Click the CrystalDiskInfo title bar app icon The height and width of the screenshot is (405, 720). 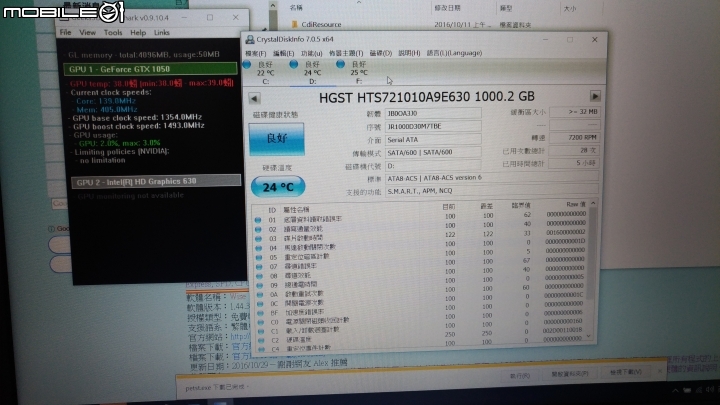pos(250,39)
